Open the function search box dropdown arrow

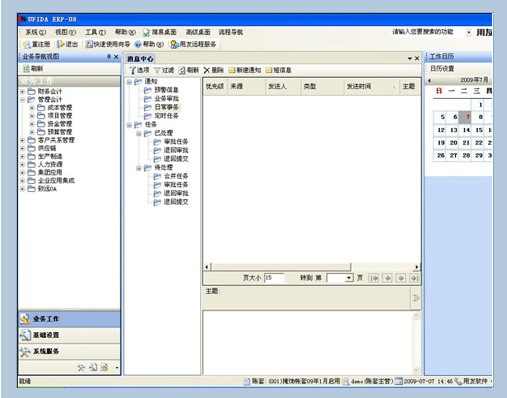(469, 32)
